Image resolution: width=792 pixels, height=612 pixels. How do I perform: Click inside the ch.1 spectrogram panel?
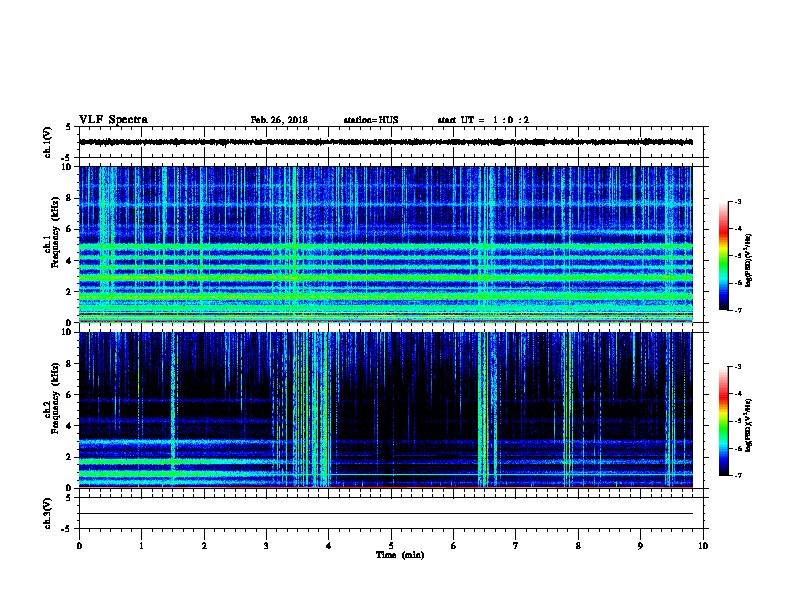tap(386, 244)
